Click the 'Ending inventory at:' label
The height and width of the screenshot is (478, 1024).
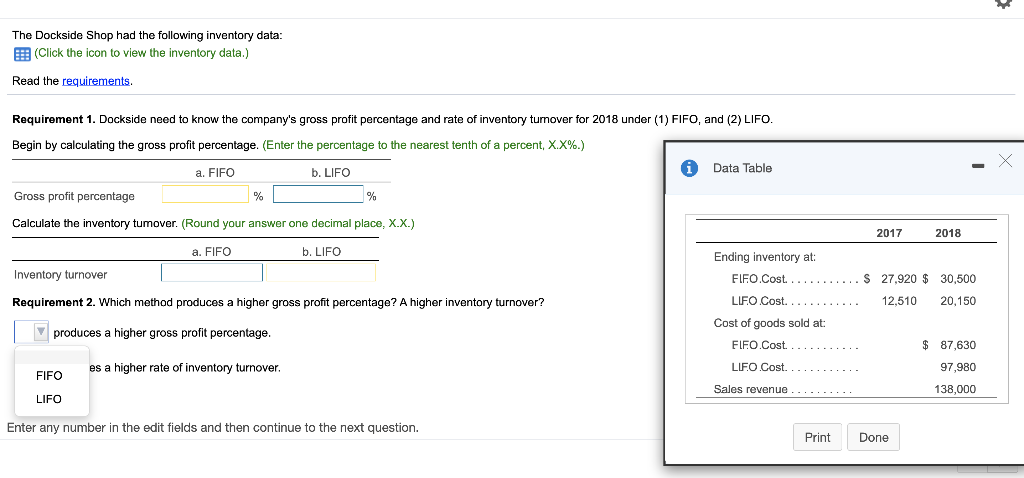coord(765,257)
